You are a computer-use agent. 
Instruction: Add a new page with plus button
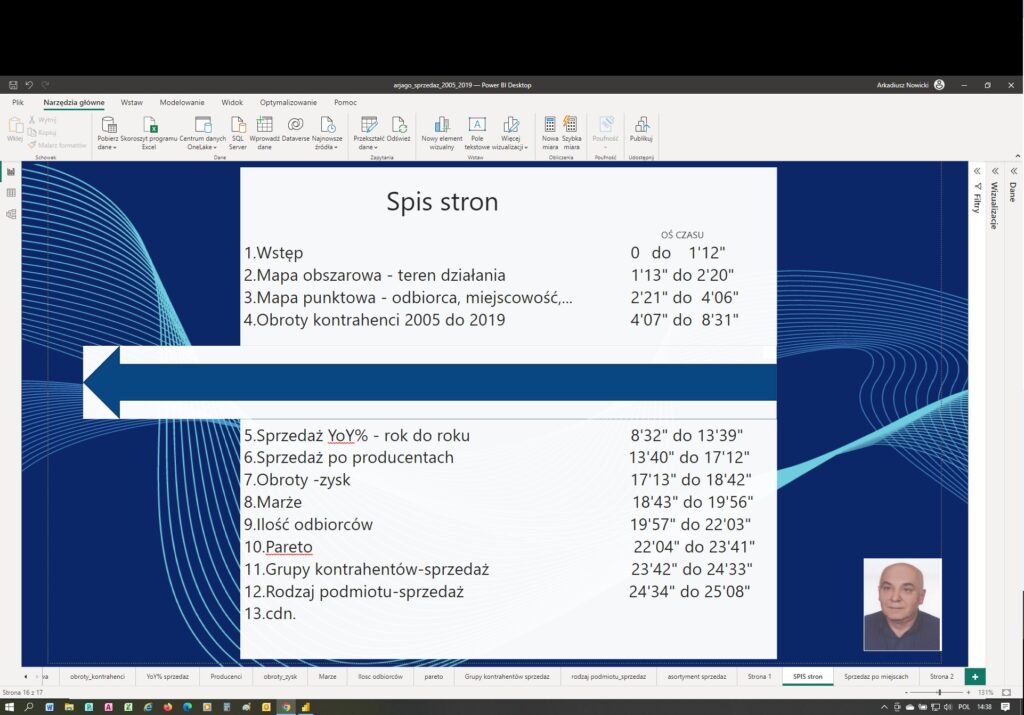(976, 677)
